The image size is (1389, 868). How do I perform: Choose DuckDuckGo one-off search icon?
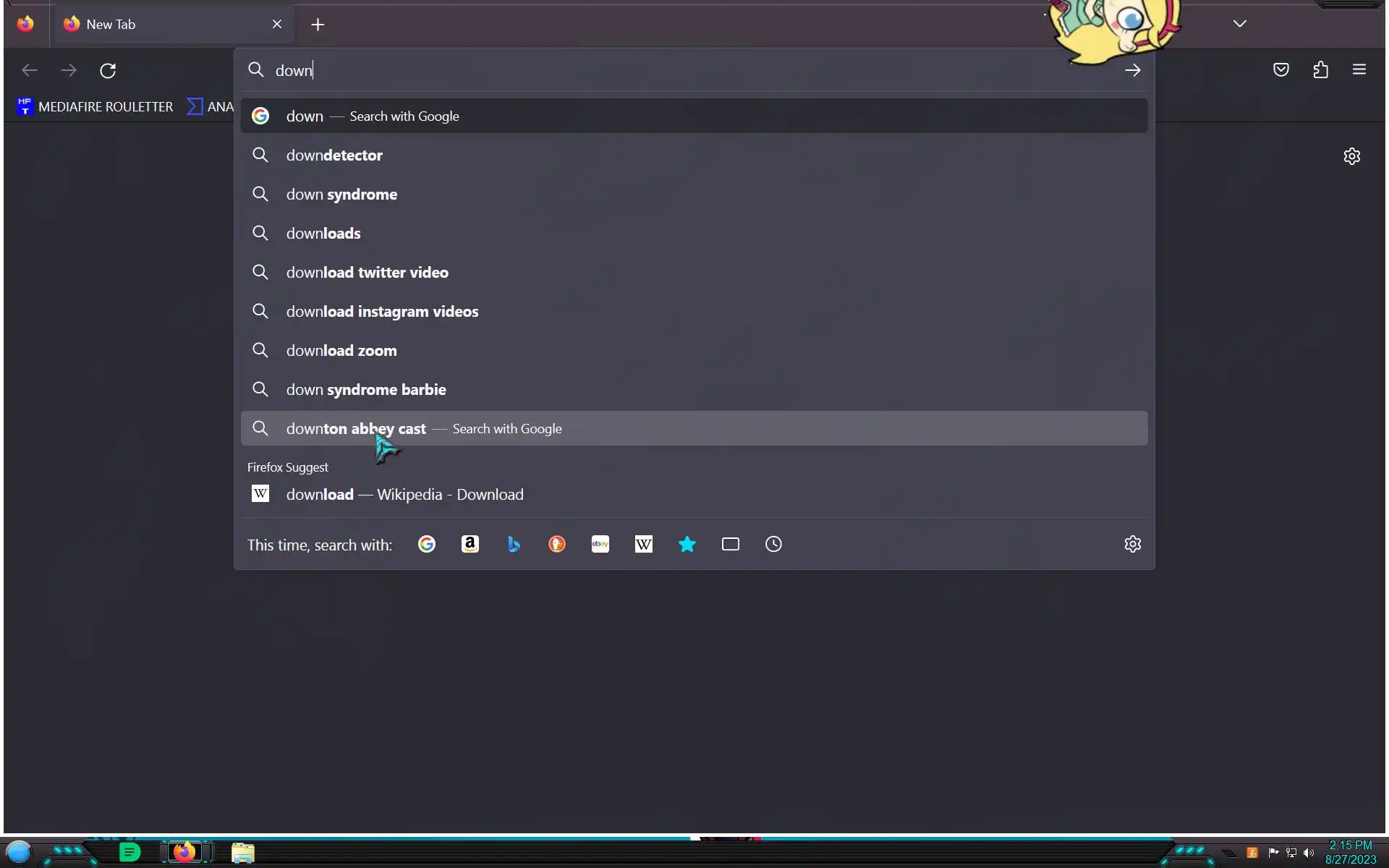point(557,544)
